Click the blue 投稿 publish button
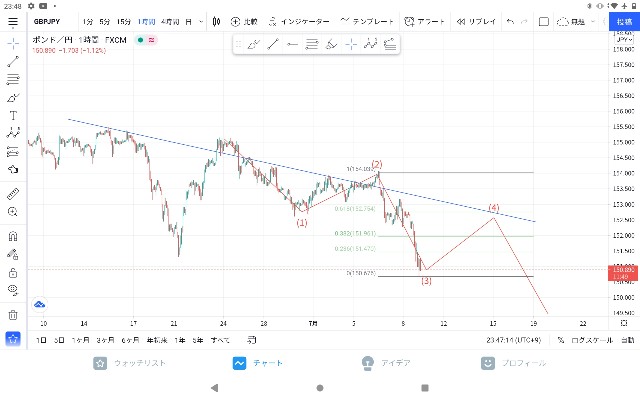 pyautogui.click(x=624, y=22)
